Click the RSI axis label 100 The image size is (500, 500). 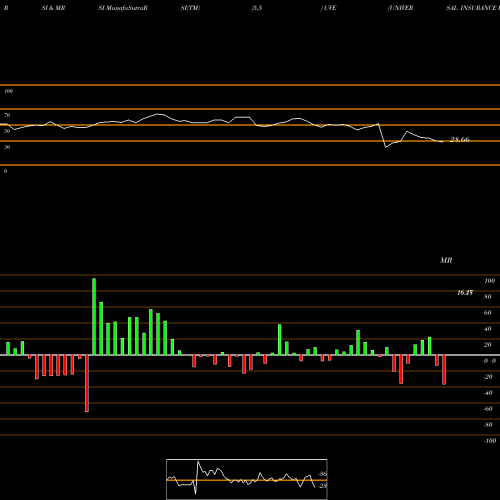click(x=9, y=91)
